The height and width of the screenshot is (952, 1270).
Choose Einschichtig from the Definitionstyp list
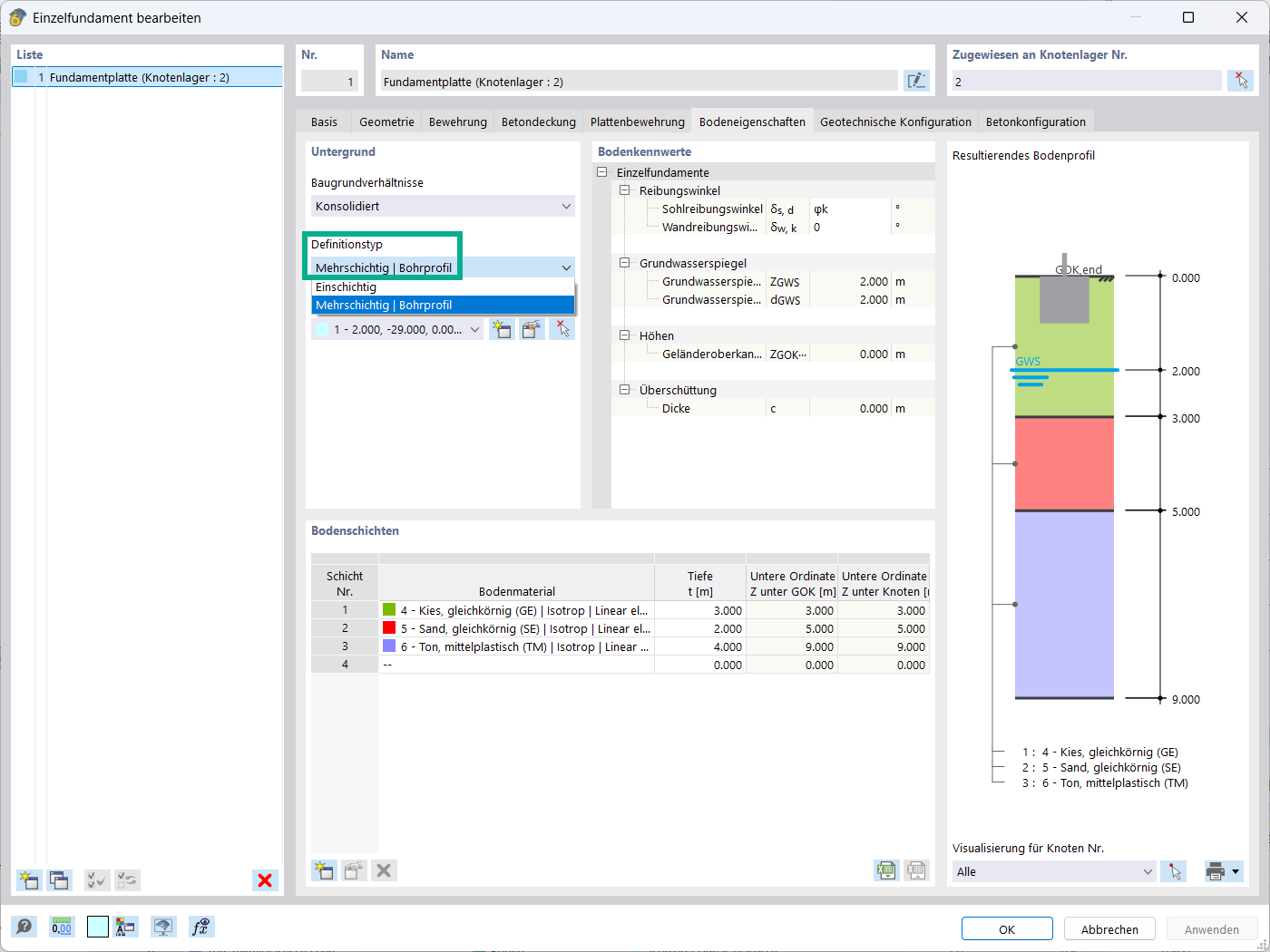347,287
